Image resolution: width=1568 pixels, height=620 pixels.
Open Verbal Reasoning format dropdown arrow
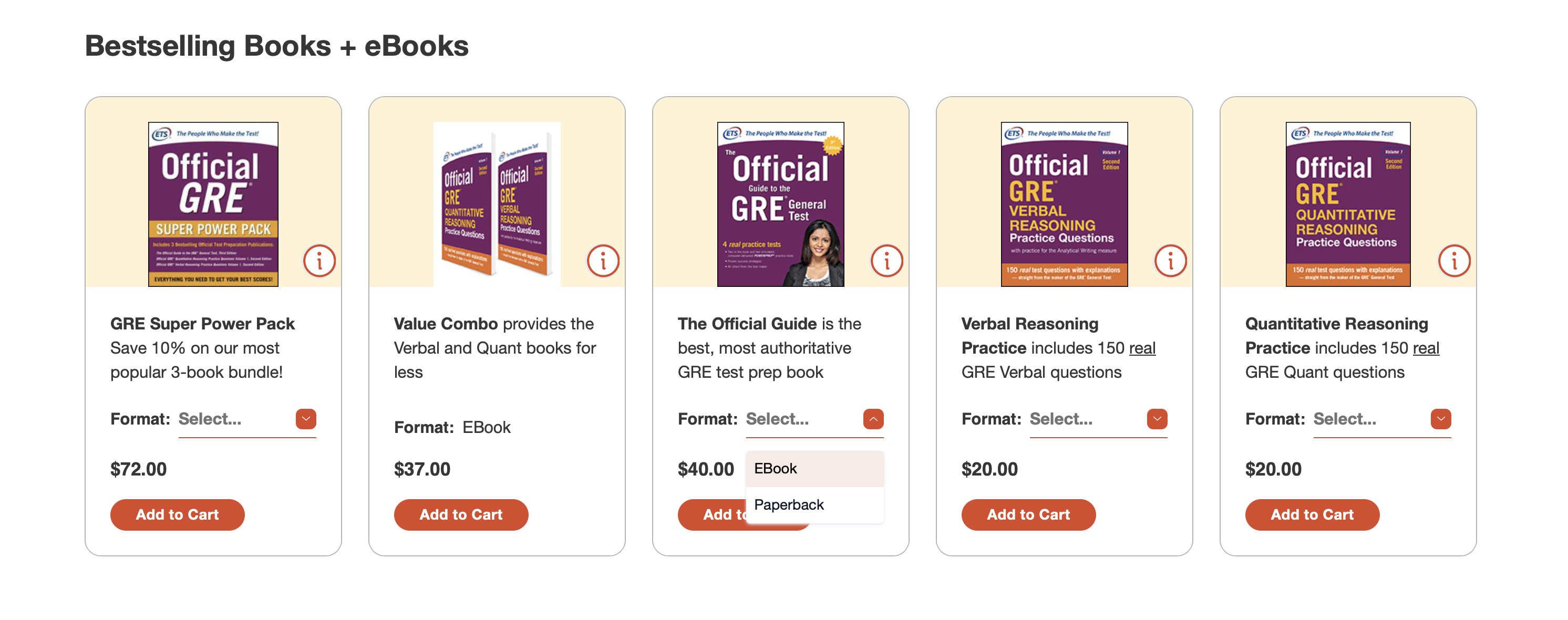coord(1157,419)
